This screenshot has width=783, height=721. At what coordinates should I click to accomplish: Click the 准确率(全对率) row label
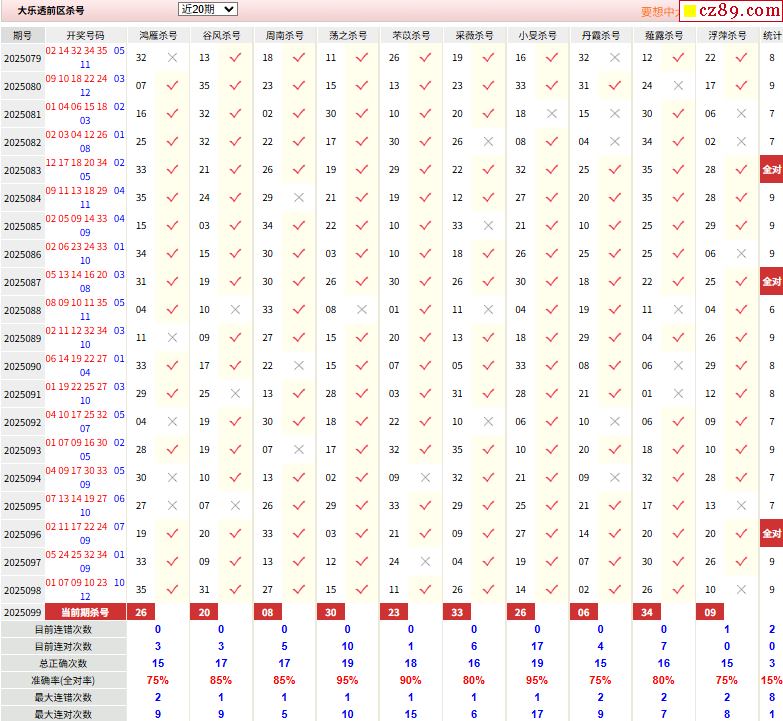(63, 681)
